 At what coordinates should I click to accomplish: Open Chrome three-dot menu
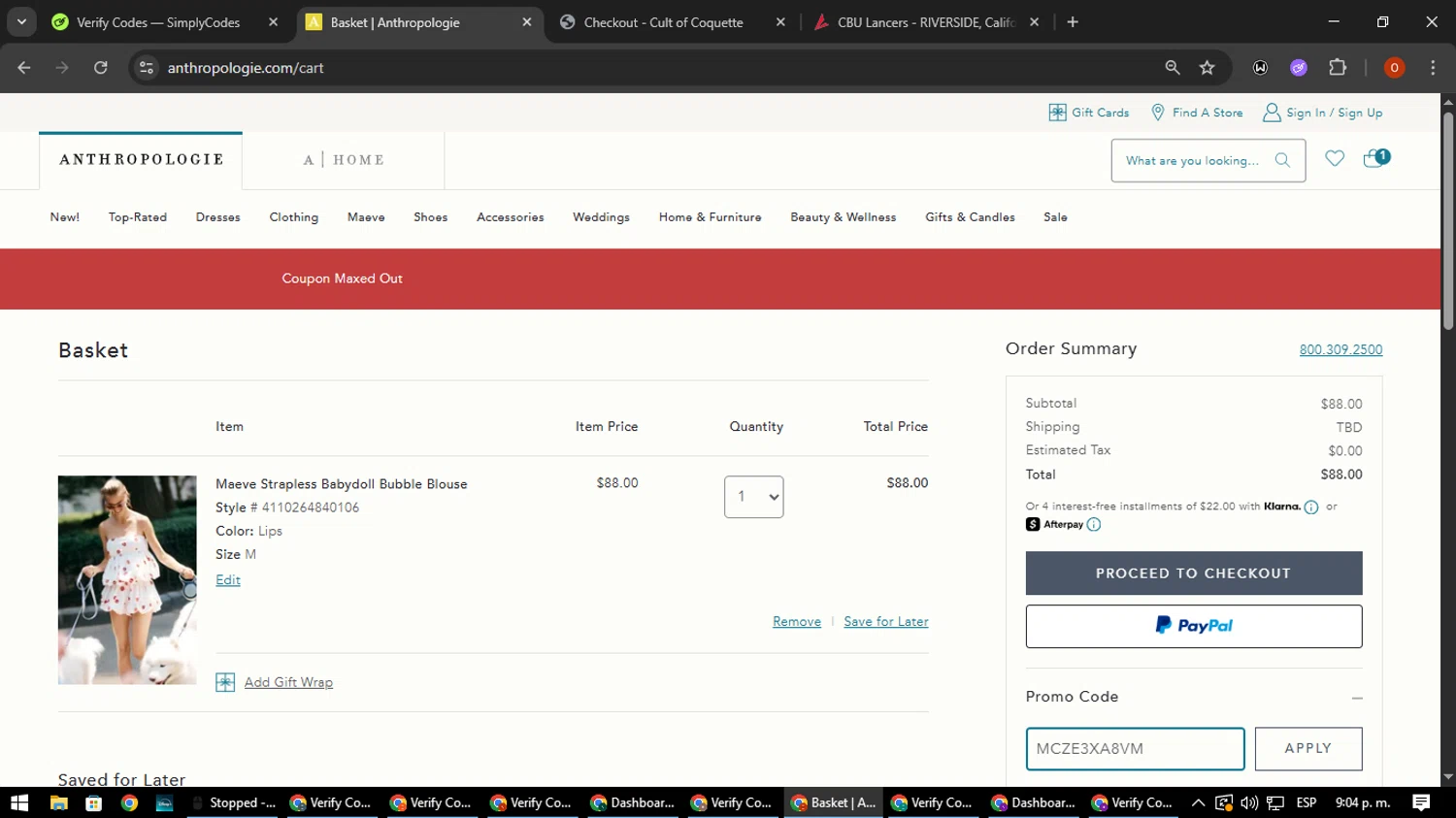[1433, 67]
